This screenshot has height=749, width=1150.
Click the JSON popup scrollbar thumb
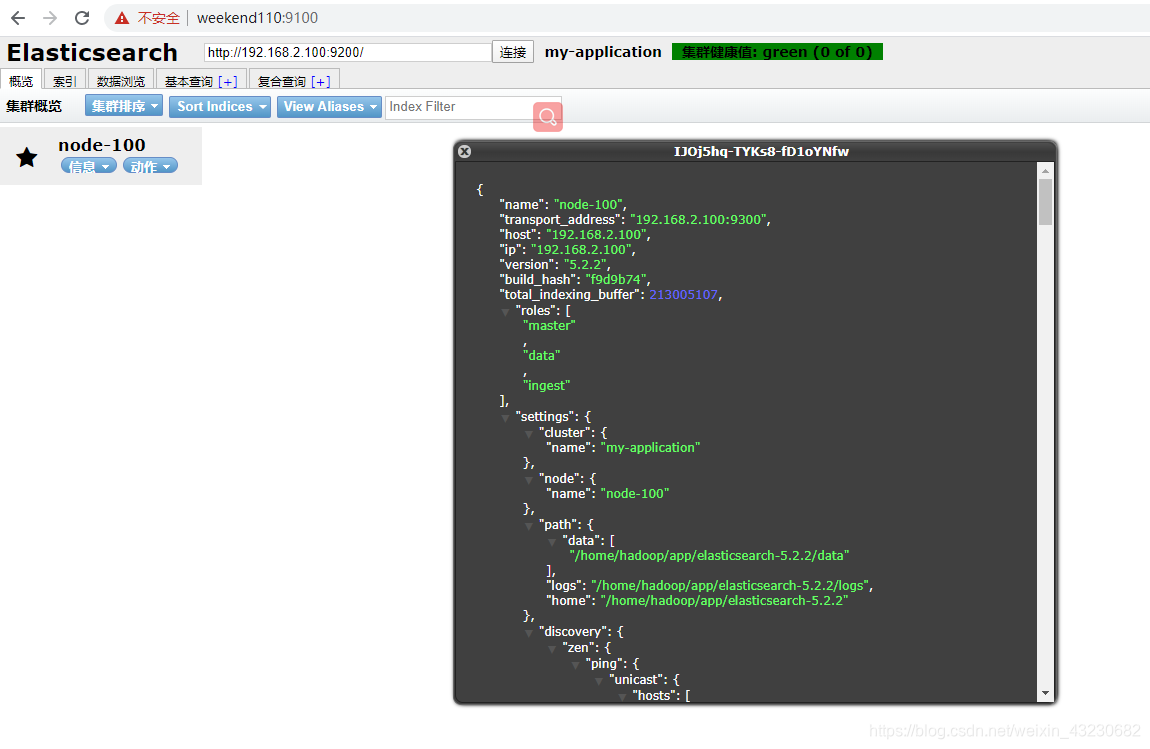[x=1045, y=202]
